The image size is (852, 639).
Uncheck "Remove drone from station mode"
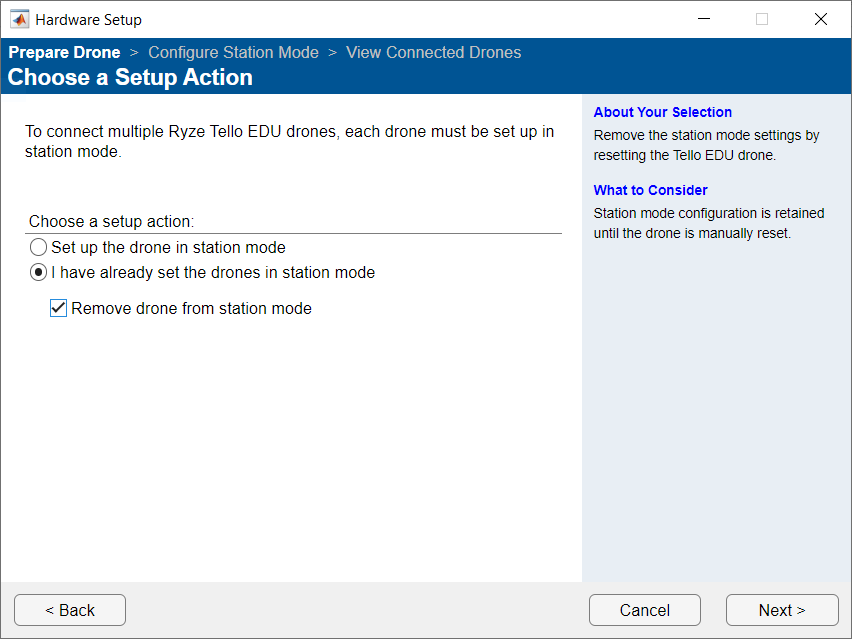[x=58, y=308]
